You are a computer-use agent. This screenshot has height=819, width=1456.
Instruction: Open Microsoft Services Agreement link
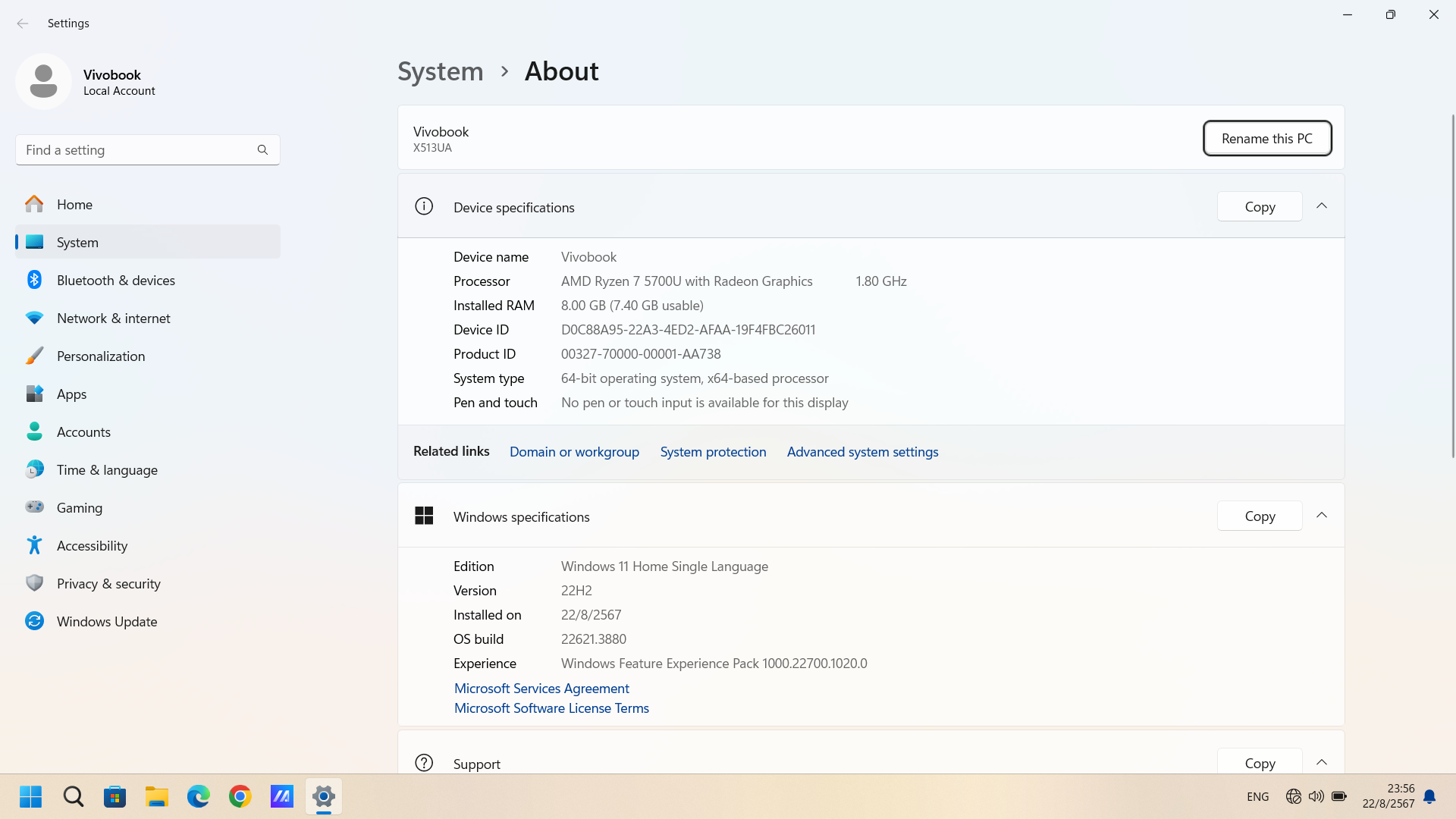541,688
